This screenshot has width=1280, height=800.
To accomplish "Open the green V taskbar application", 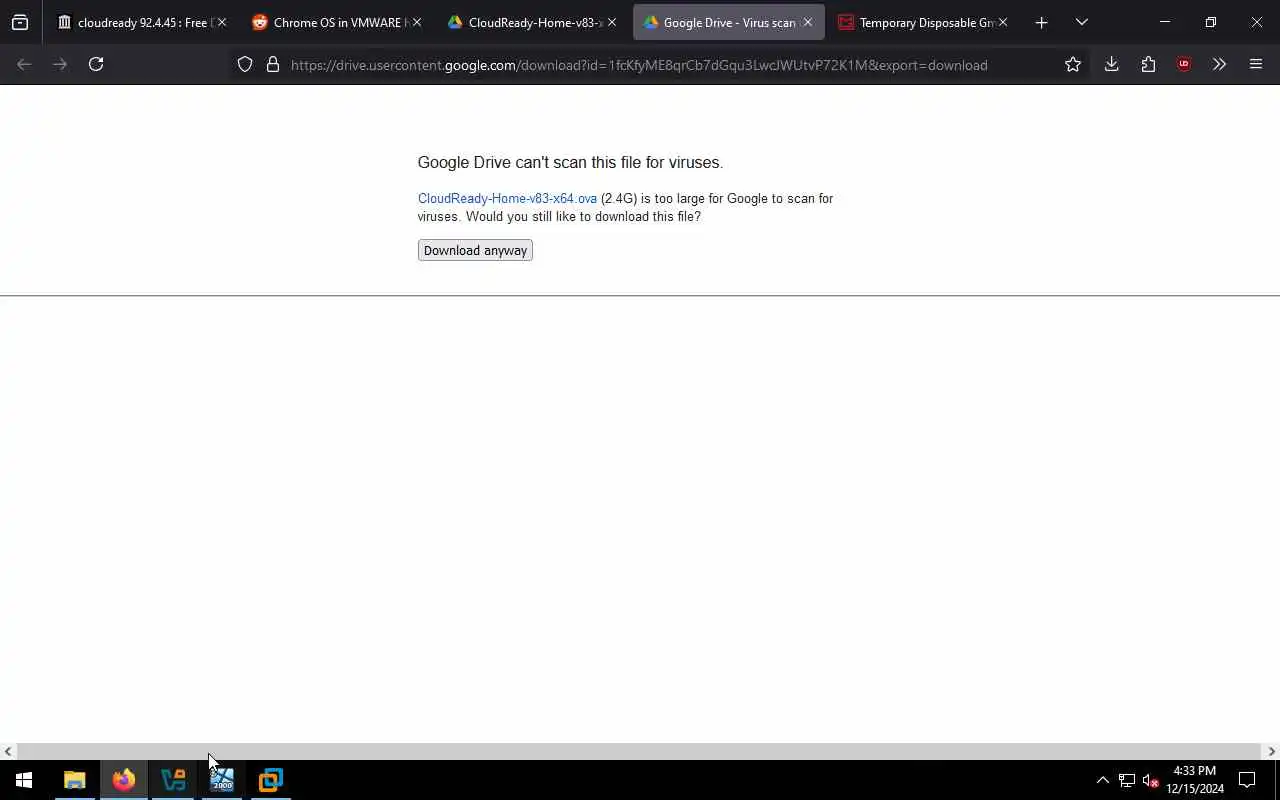I will (173, 780).
